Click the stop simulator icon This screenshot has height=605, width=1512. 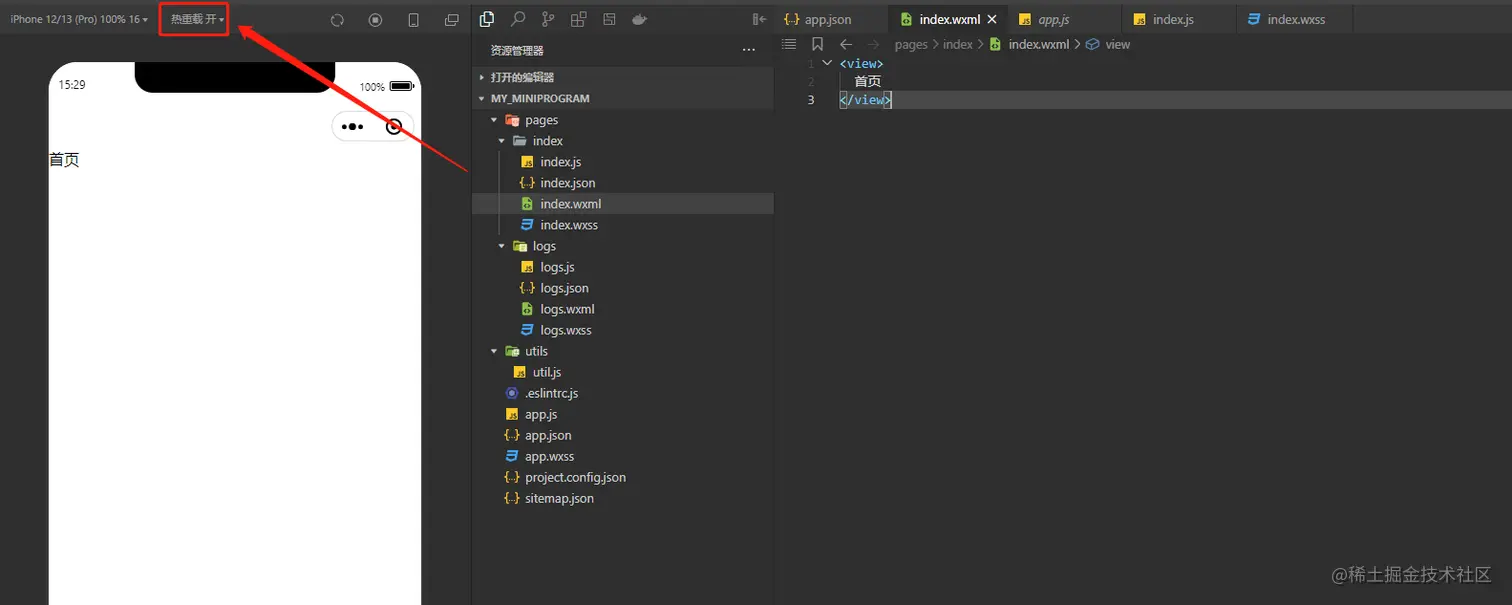375,20
